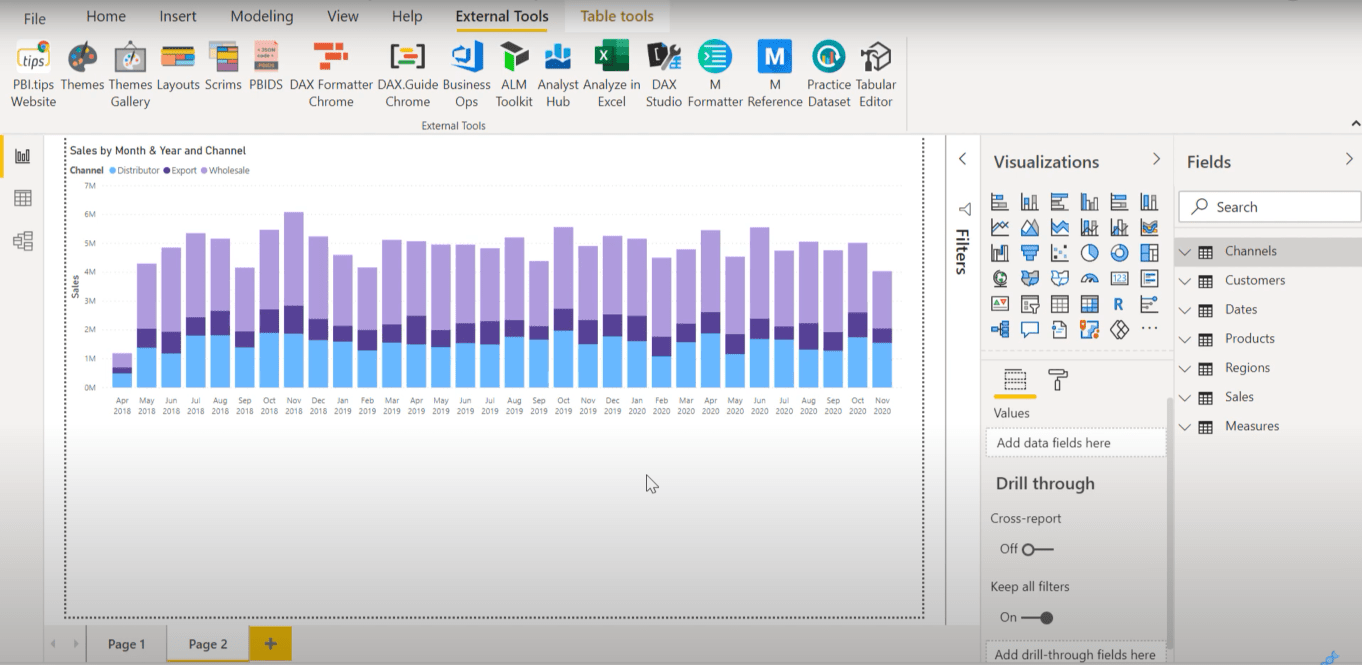
Task: Open the Fields well tab in Visualizations
Action: pyautogui.click(x=1015, y=380)
